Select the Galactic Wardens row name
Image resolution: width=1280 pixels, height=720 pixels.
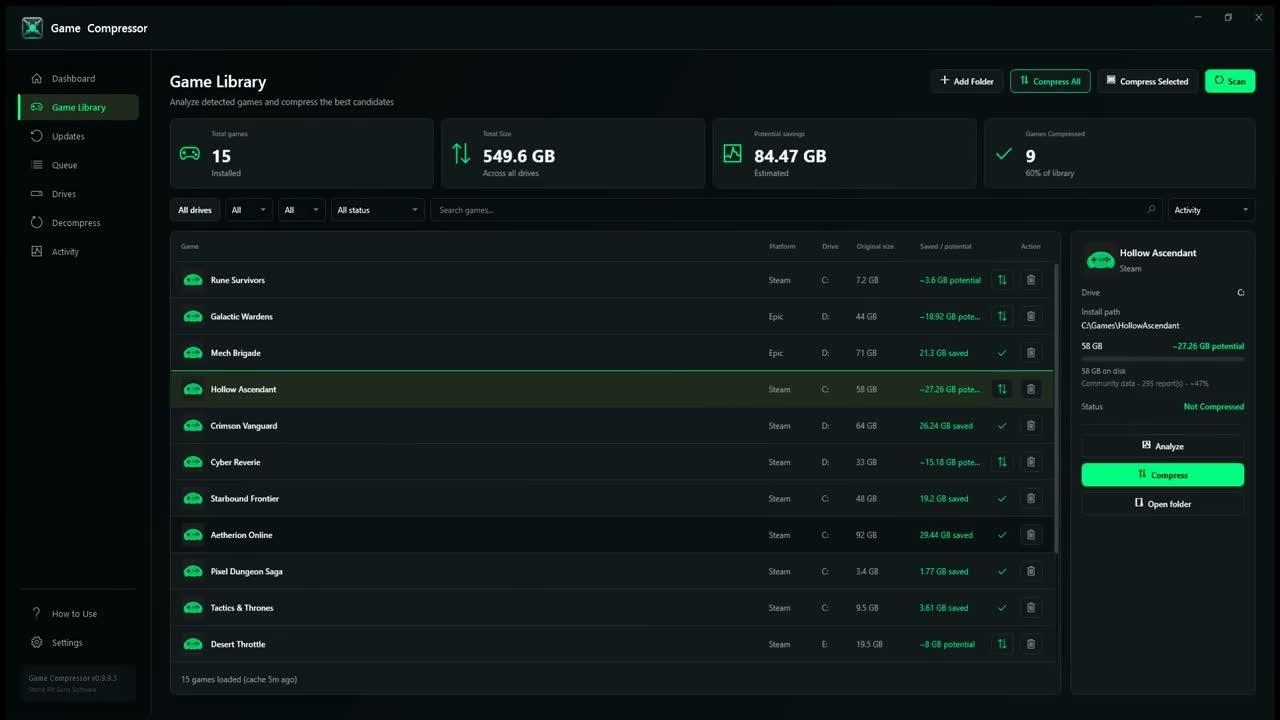241,316
